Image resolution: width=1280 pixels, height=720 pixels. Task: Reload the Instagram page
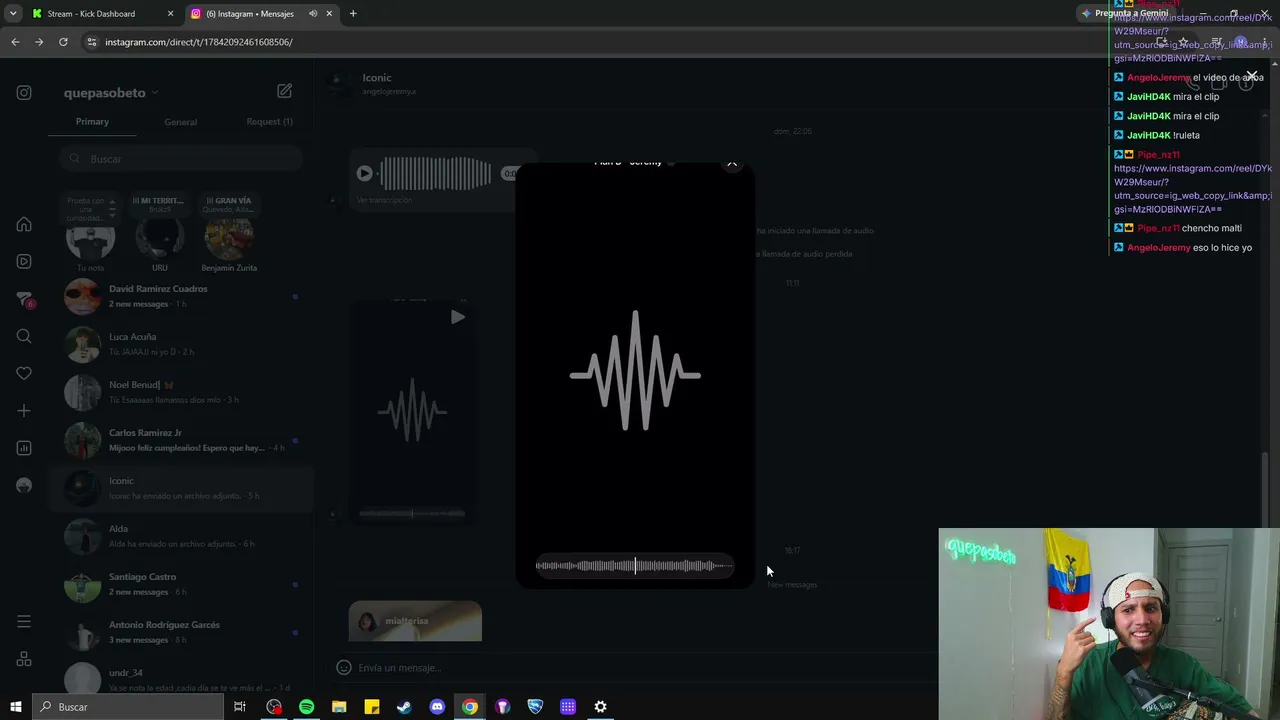pyautogui.click(x=63, y=42)
